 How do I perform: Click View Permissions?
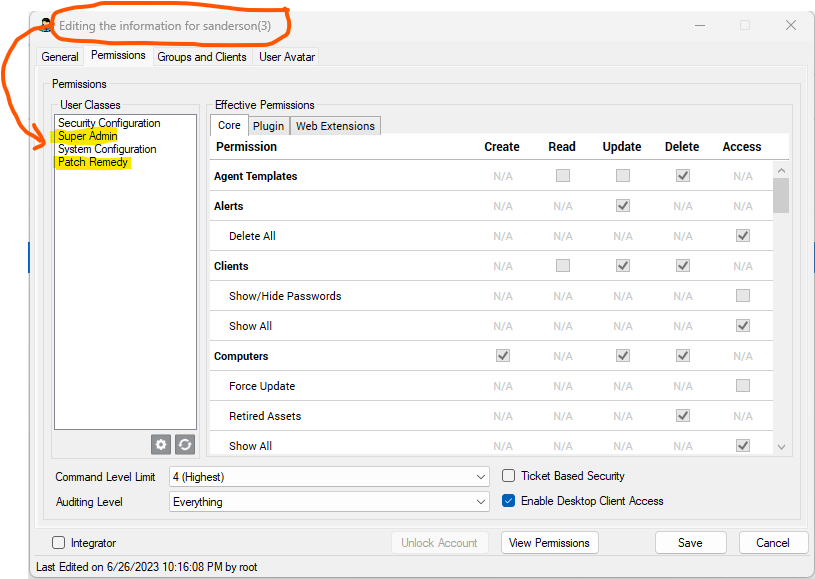pyautogui.click(x=549, y=542)
